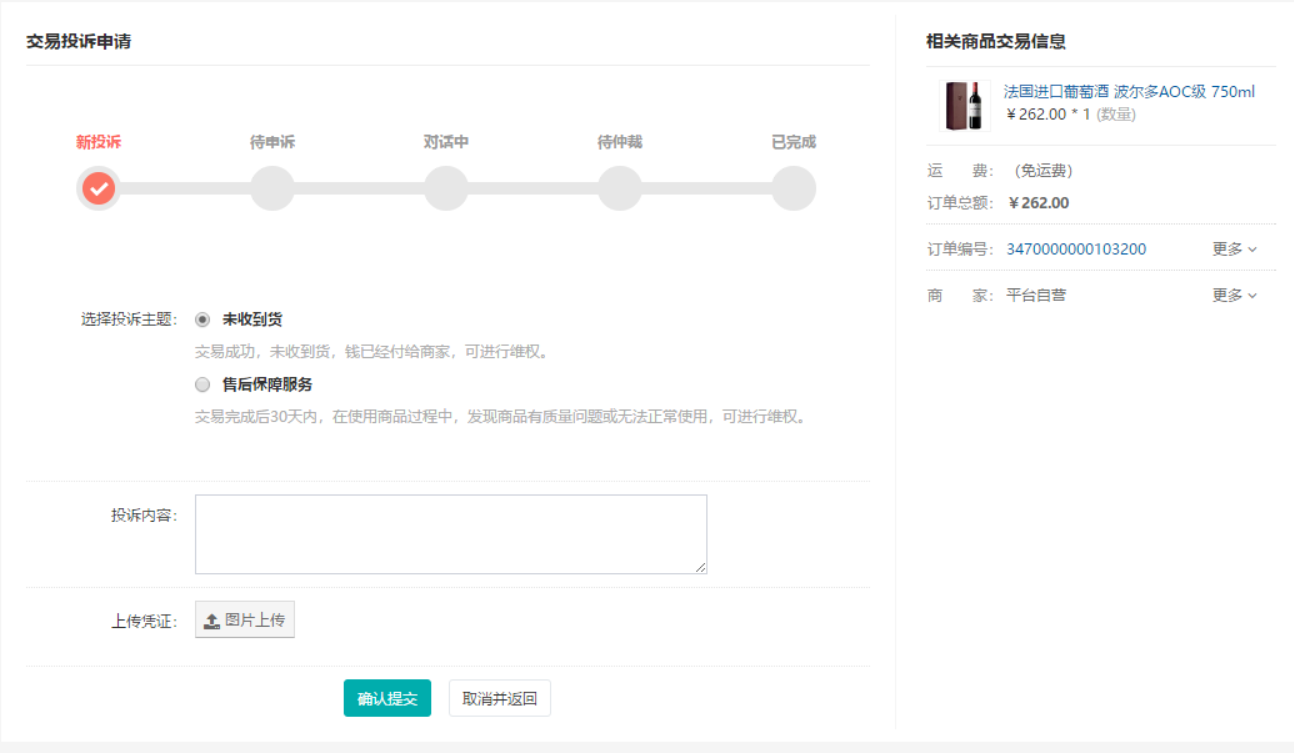Click the 售后保障服务 option label

click(x=267, y=385)
